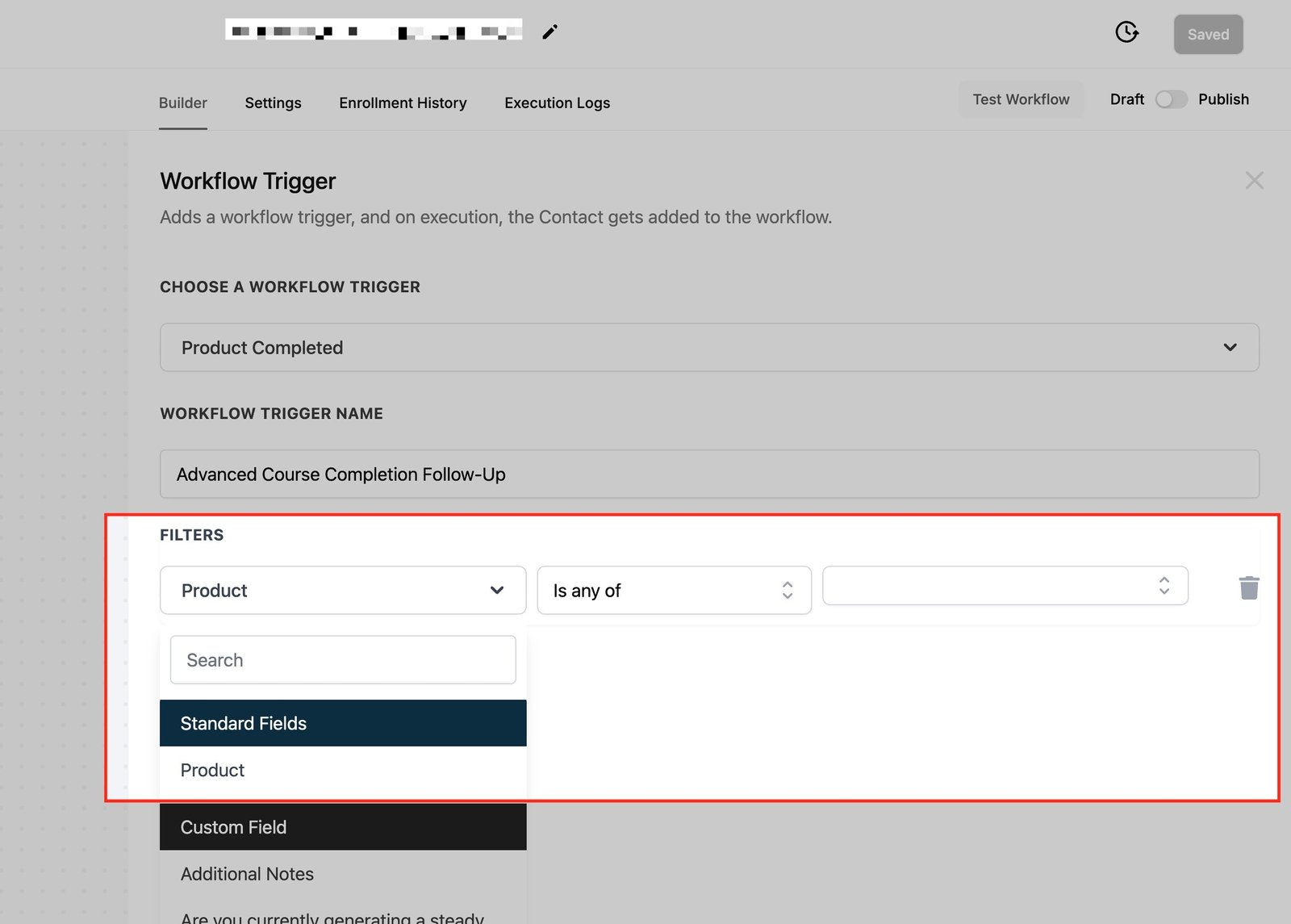Click the filter Search box
The image size is (1291, 924).
click(x=342, y=660)
